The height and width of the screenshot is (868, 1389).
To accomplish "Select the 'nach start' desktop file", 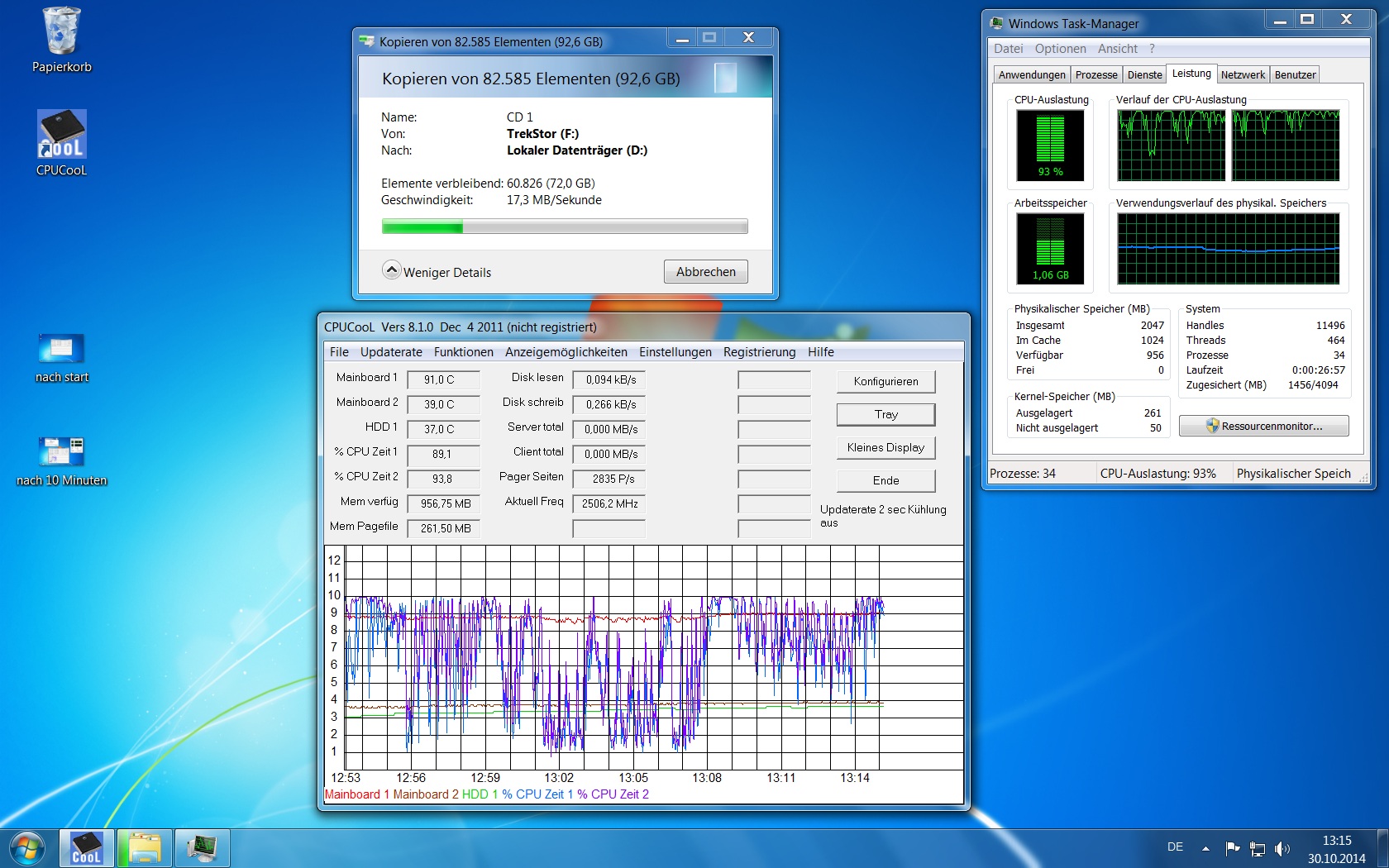I will tap(61, 350).
